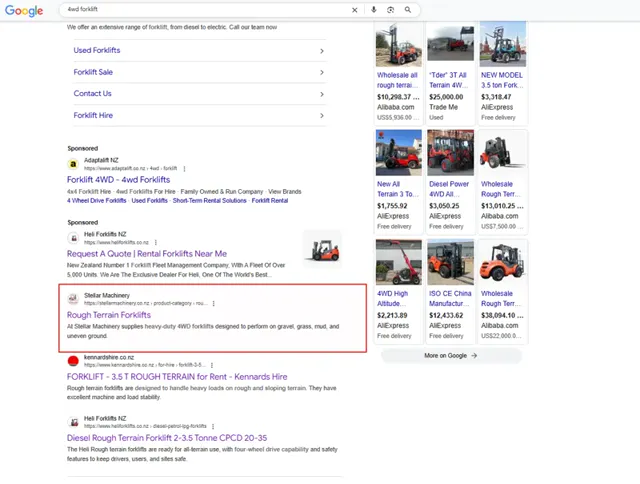Open the Heli forklift ad thumbnail image
This screenshot has height=484, width=640.
tap(322, 249)
